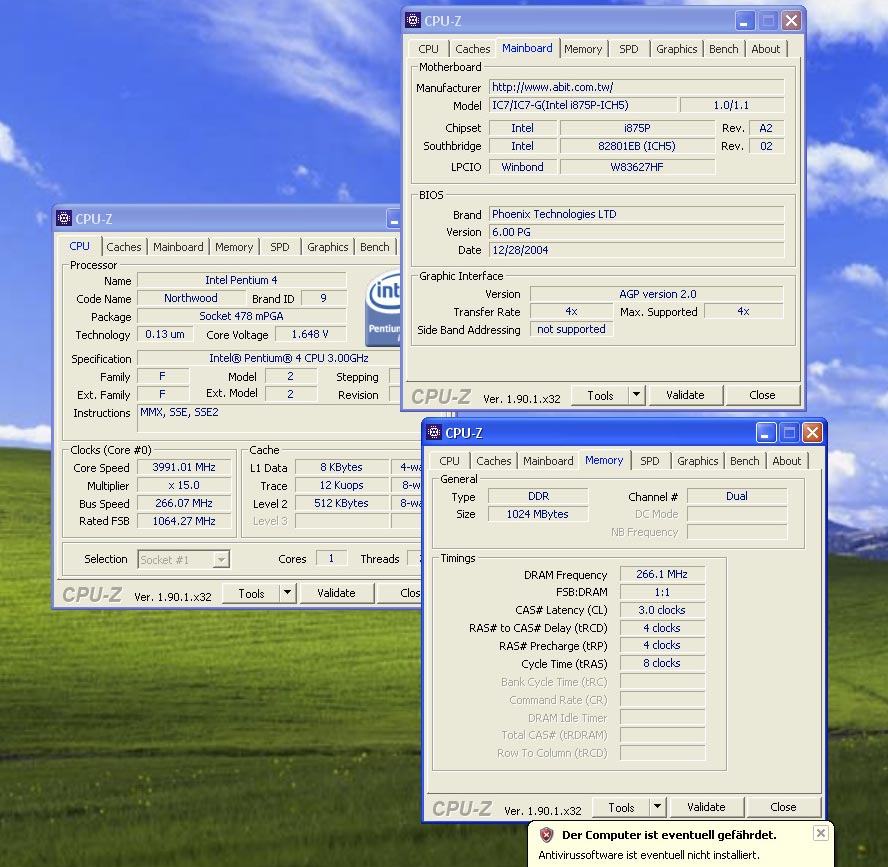Click the Core Speed 3991.01 MHz value
The height and width of the screenshot is (867, 888).
click(x=184, y=467)
